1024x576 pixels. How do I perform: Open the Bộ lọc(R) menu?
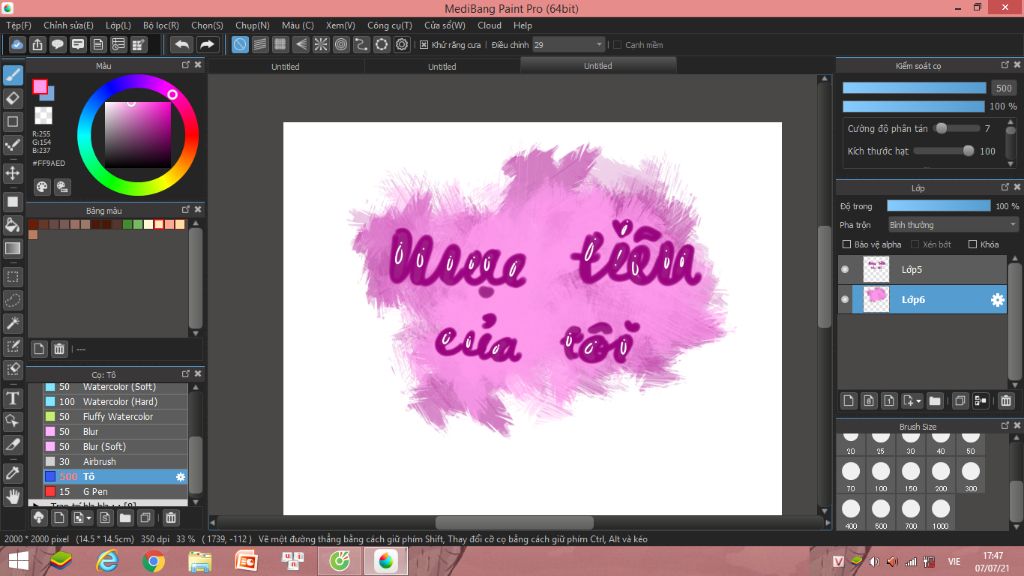click(161, 25)
